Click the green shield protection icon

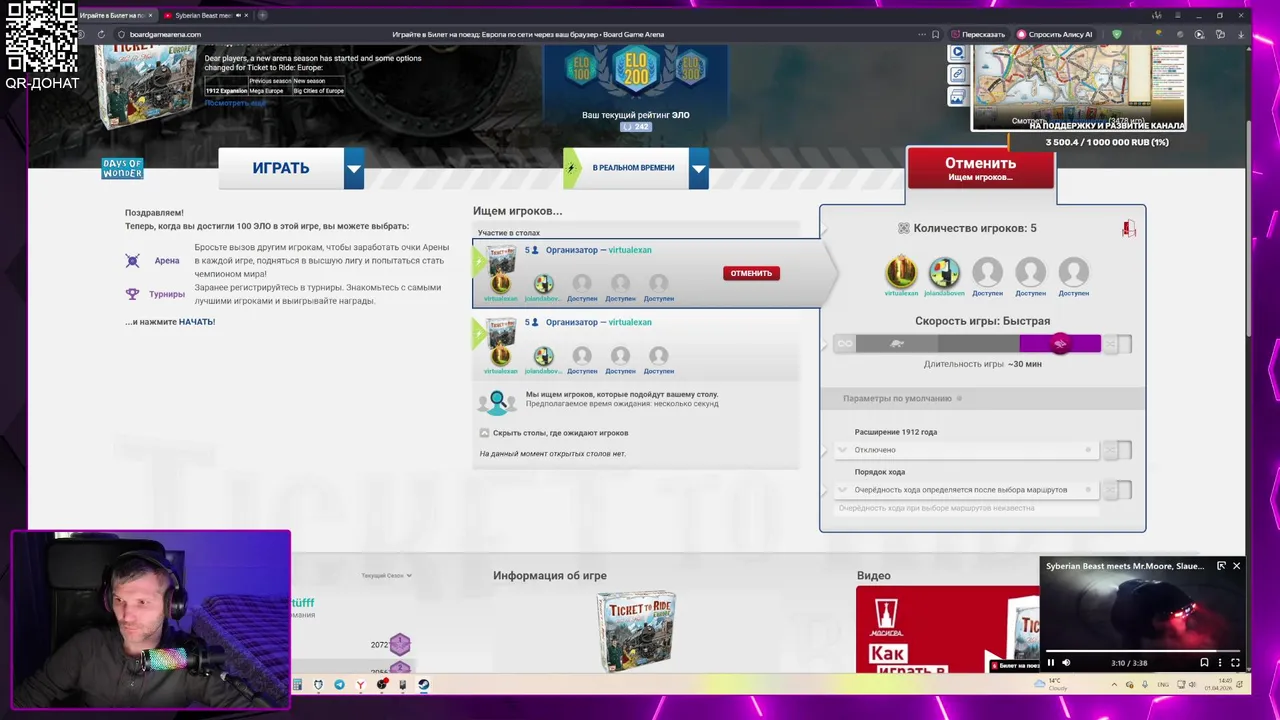click(x=1117, y=34)
